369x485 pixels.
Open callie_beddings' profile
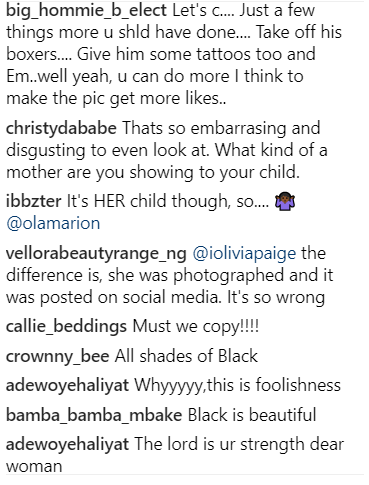pos(66,326)
